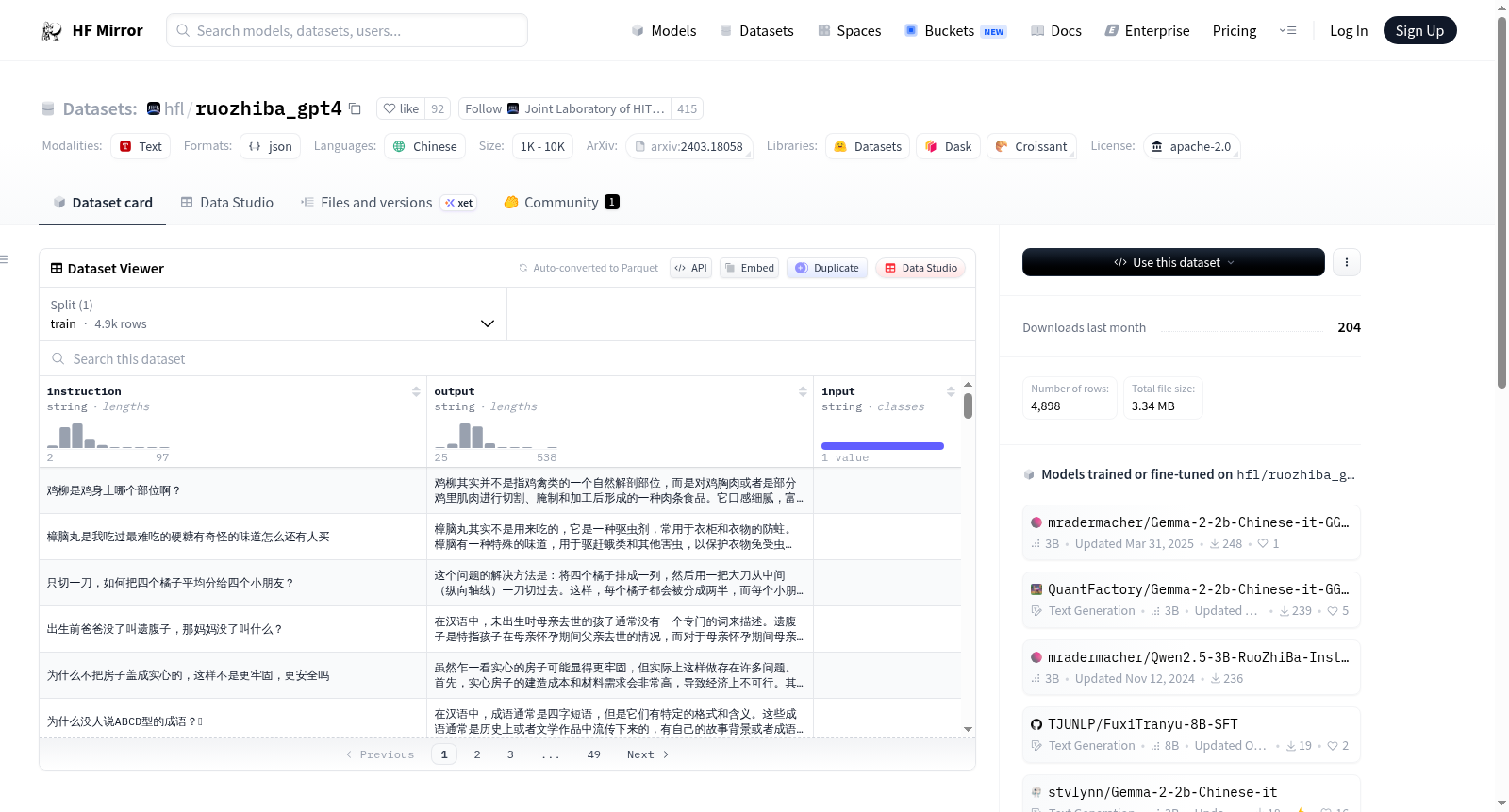Click the json format tag
Viewport: 1509px width, 812px height.
pyautogui.click(x=271, y=146)
